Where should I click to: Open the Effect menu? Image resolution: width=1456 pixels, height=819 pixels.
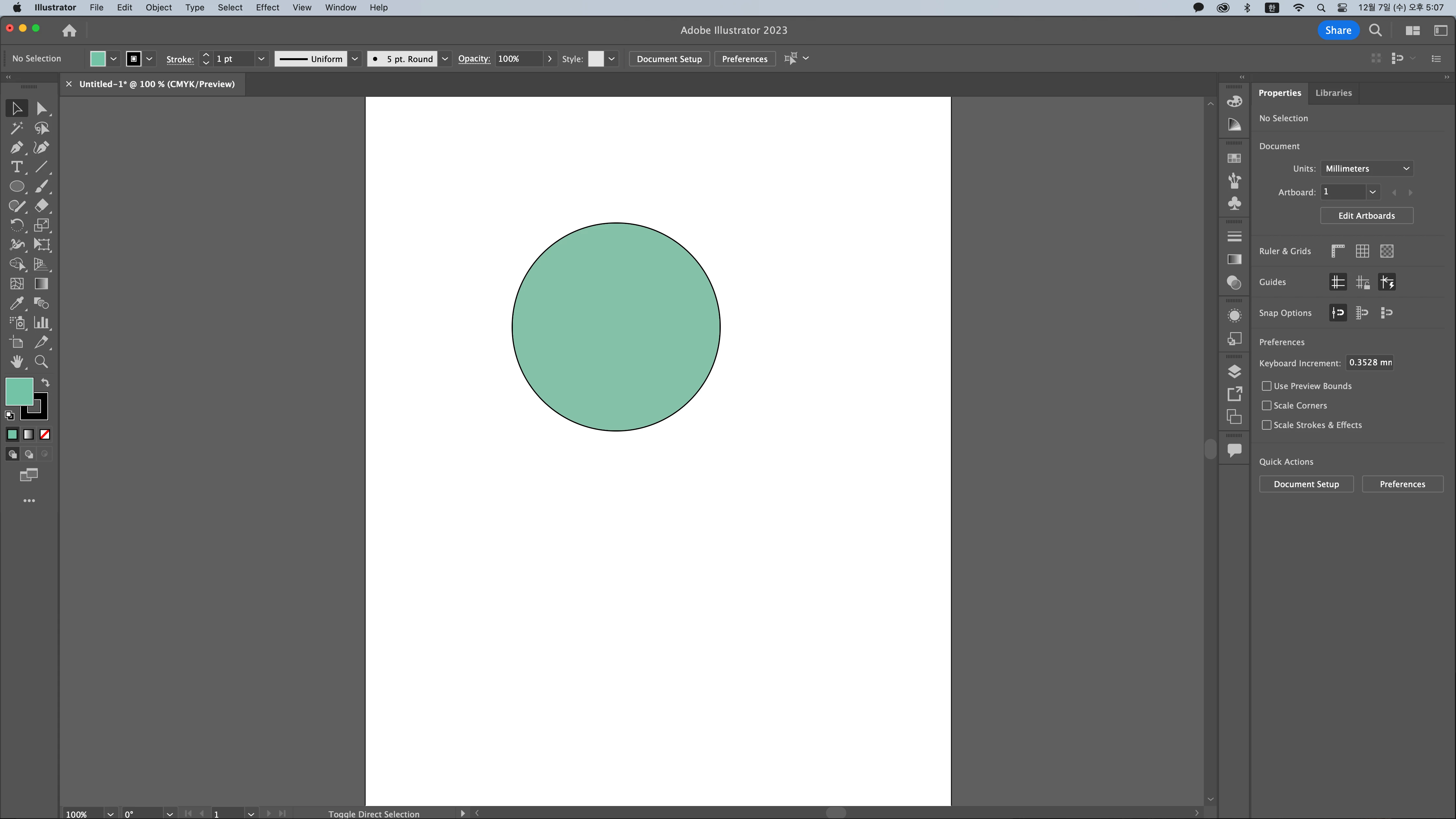pyautogui.click(x=267, y=7)
